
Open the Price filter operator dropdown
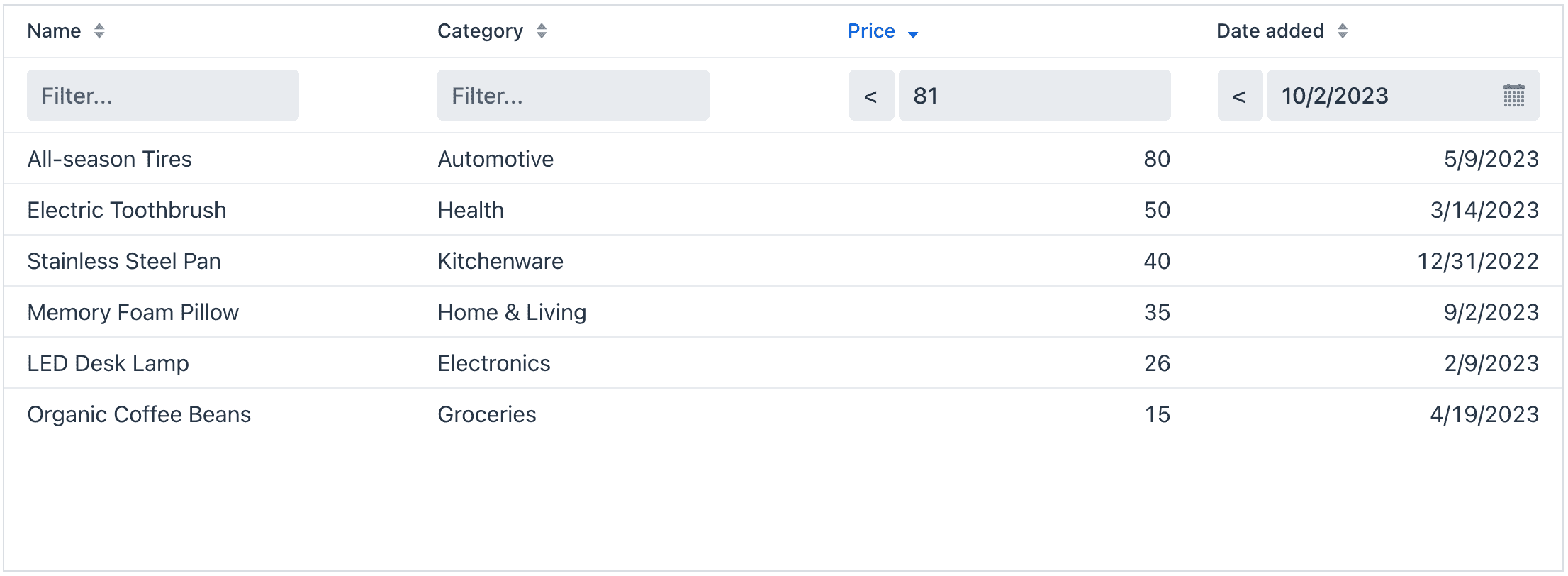(871, 96)
